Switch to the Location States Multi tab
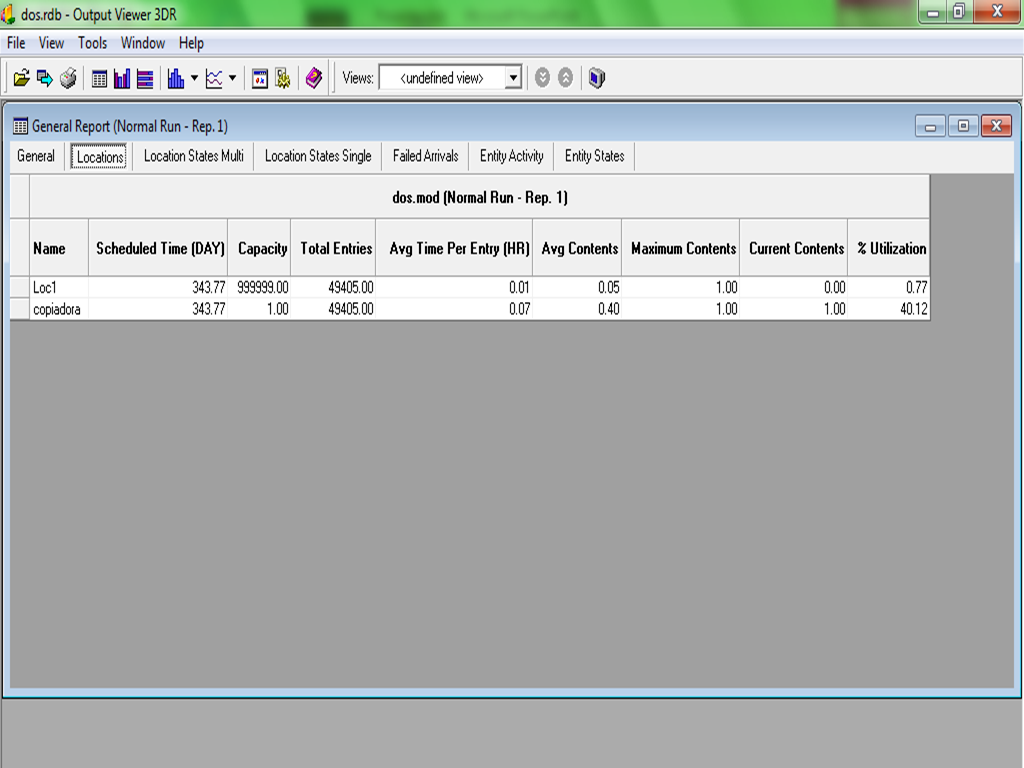Screen dimensions: 1024x768 coord(193,156)
